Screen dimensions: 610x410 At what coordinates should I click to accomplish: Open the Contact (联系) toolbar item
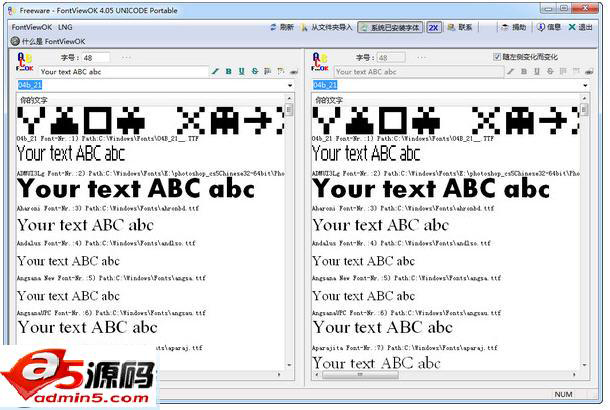coord(460,27)
